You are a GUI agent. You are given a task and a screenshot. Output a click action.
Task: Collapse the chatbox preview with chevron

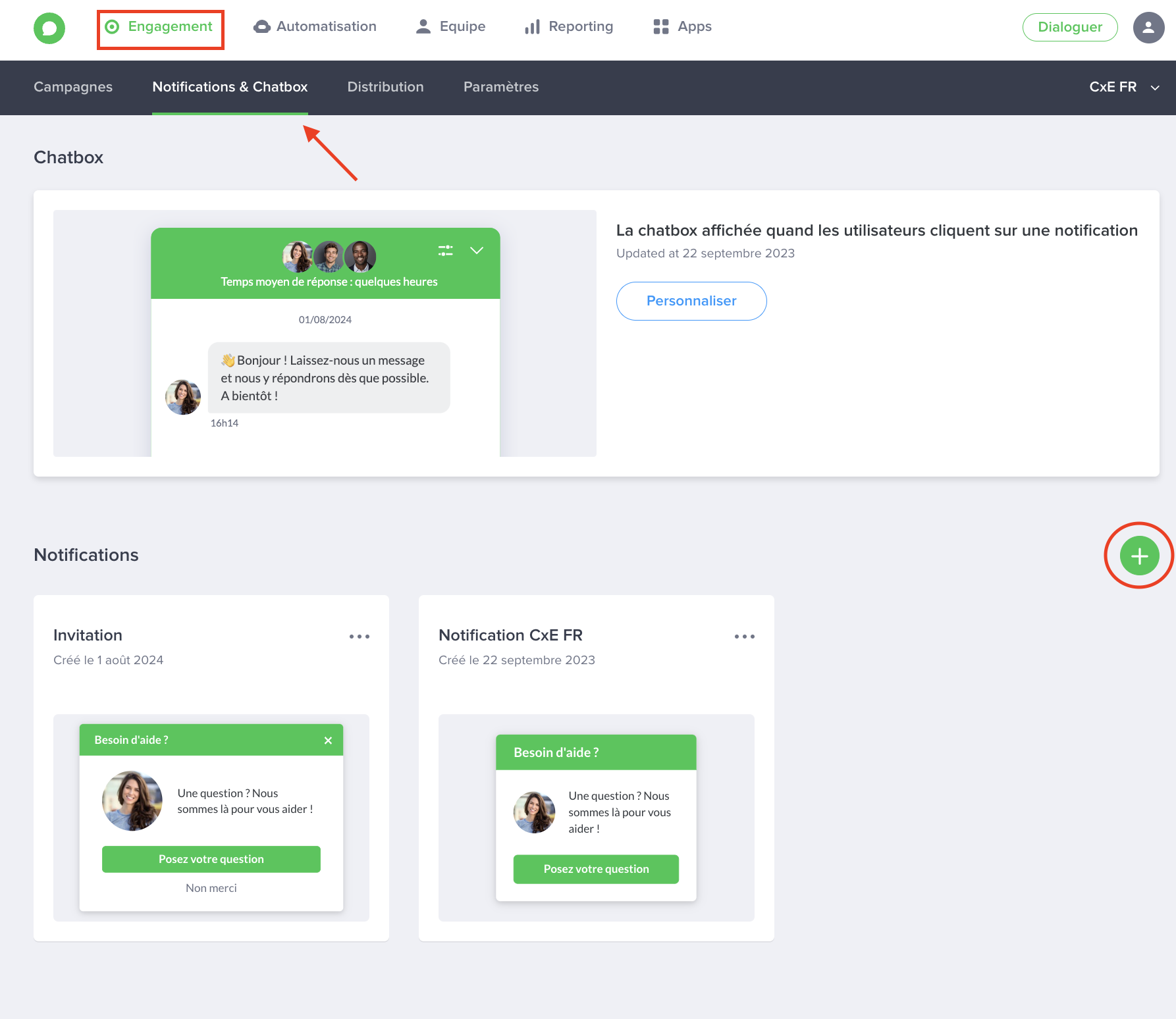tap(477, 251)
